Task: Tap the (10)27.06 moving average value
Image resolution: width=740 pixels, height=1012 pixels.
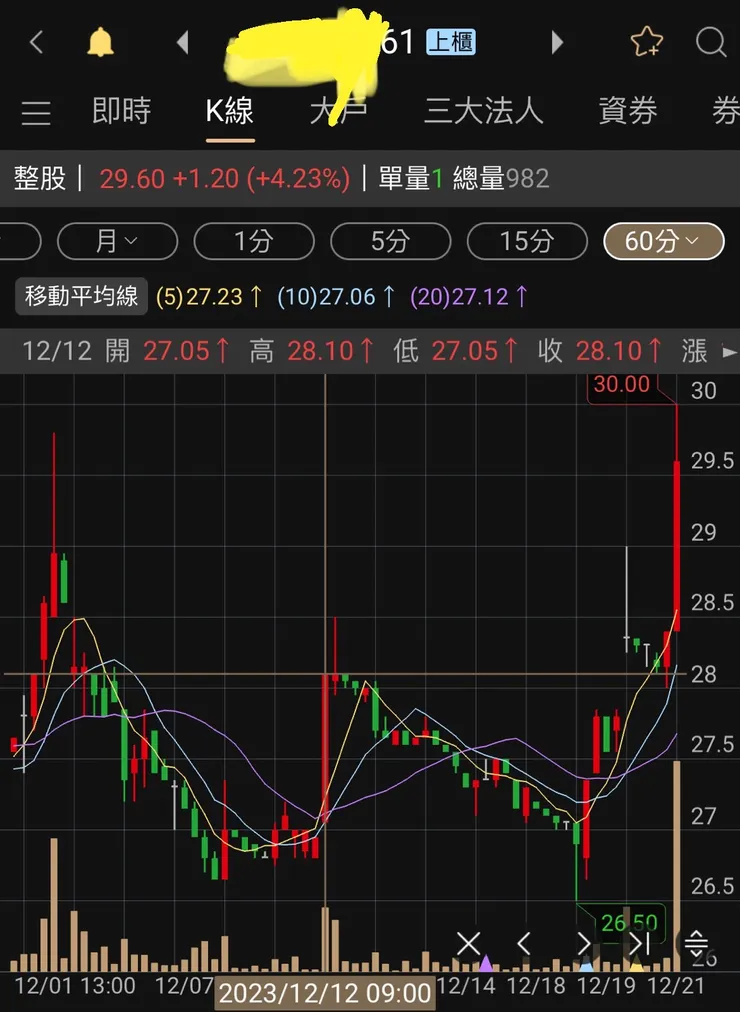Action: coord(336,297)
